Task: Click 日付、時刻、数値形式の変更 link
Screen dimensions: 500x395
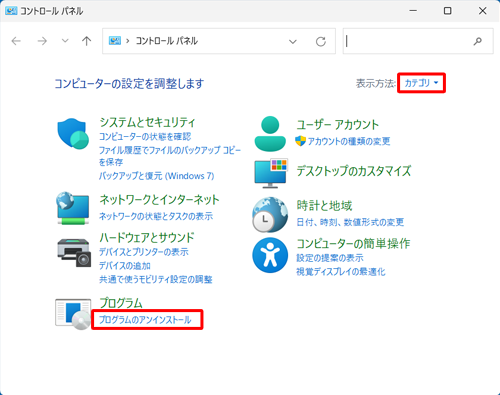Action: coord(350,222)
